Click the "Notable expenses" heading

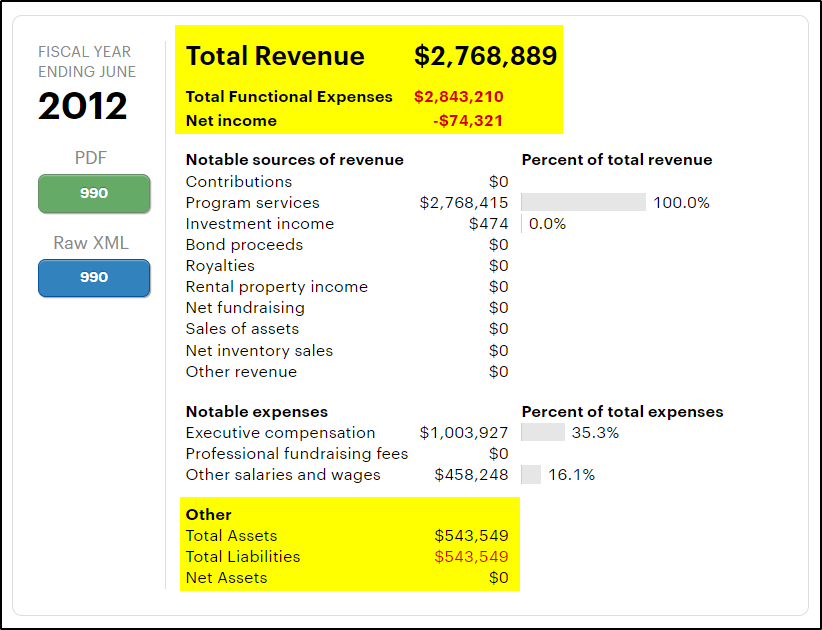click(x=257, y=412)
